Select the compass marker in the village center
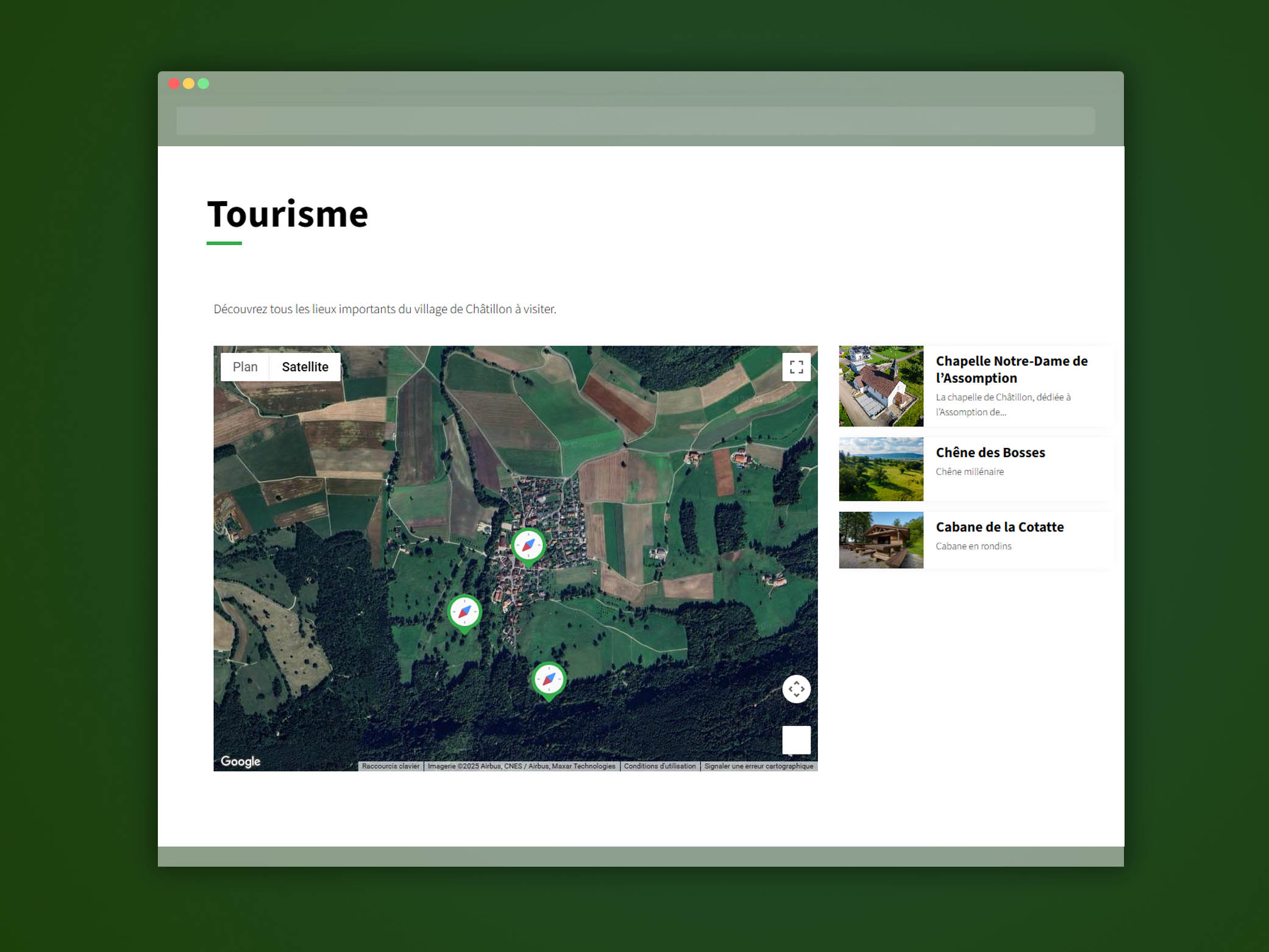Image resolution: width=1269 pixels, height=952 pixels. pos(528,545)
